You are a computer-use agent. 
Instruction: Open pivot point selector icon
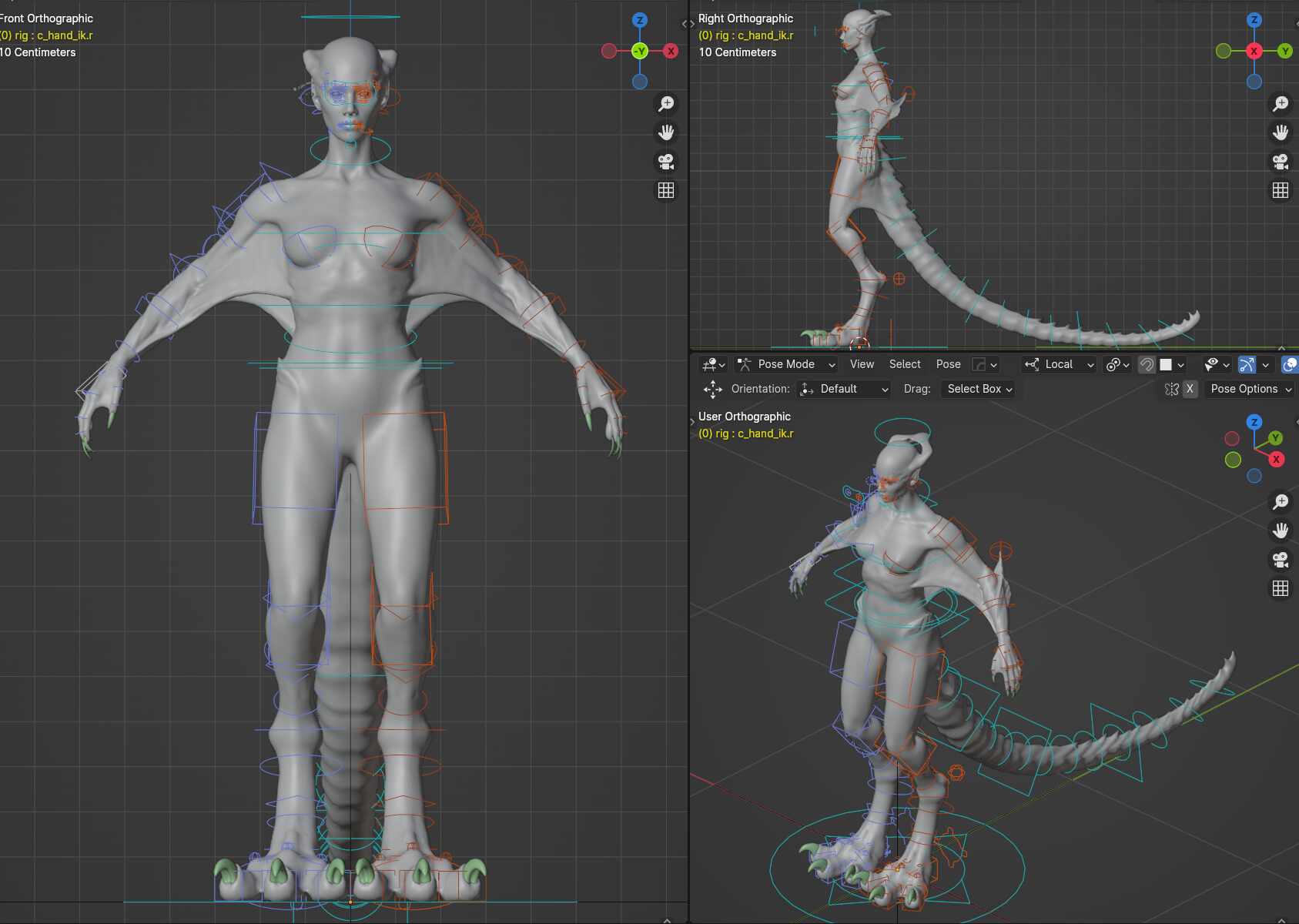tap(1117, 364)
